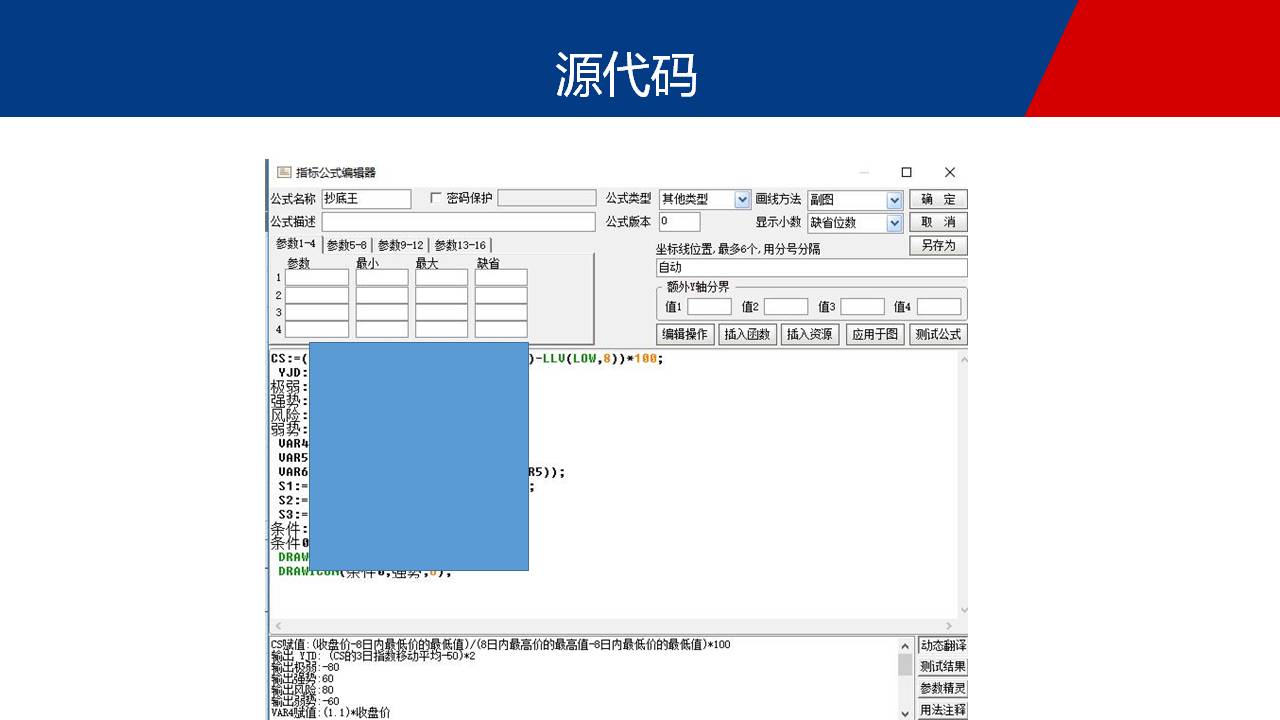Select the 用法注释 side button
The width and height of the screenshot is (1280, 720).
pos(943,710)
